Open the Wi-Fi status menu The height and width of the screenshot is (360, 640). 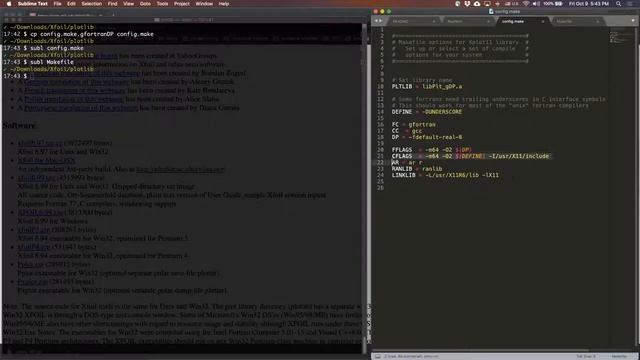click(x=527, y=4)
